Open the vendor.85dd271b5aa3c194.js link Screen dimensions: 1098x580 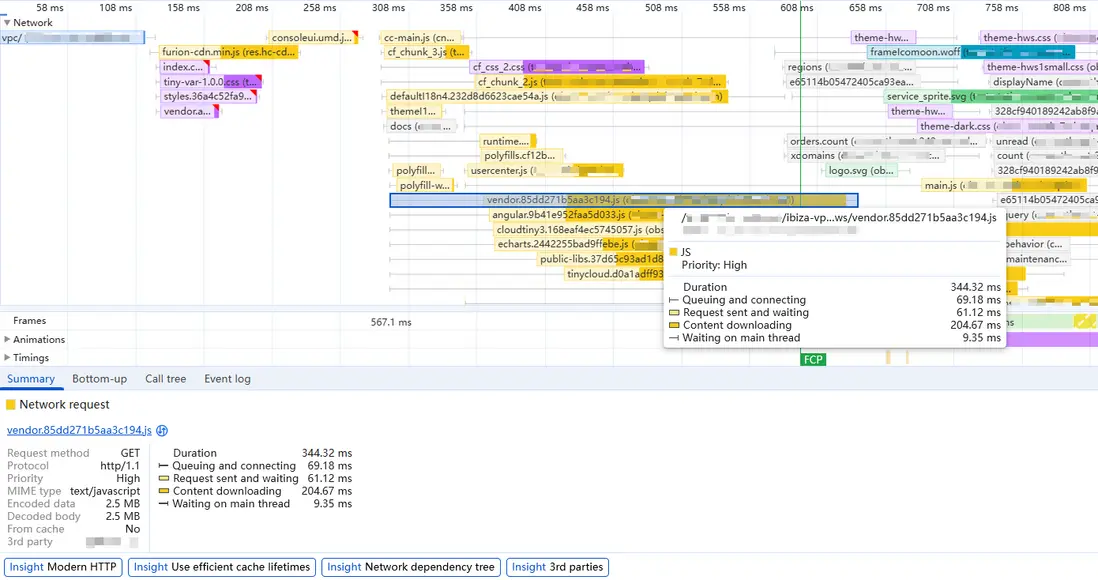(79, 431)
